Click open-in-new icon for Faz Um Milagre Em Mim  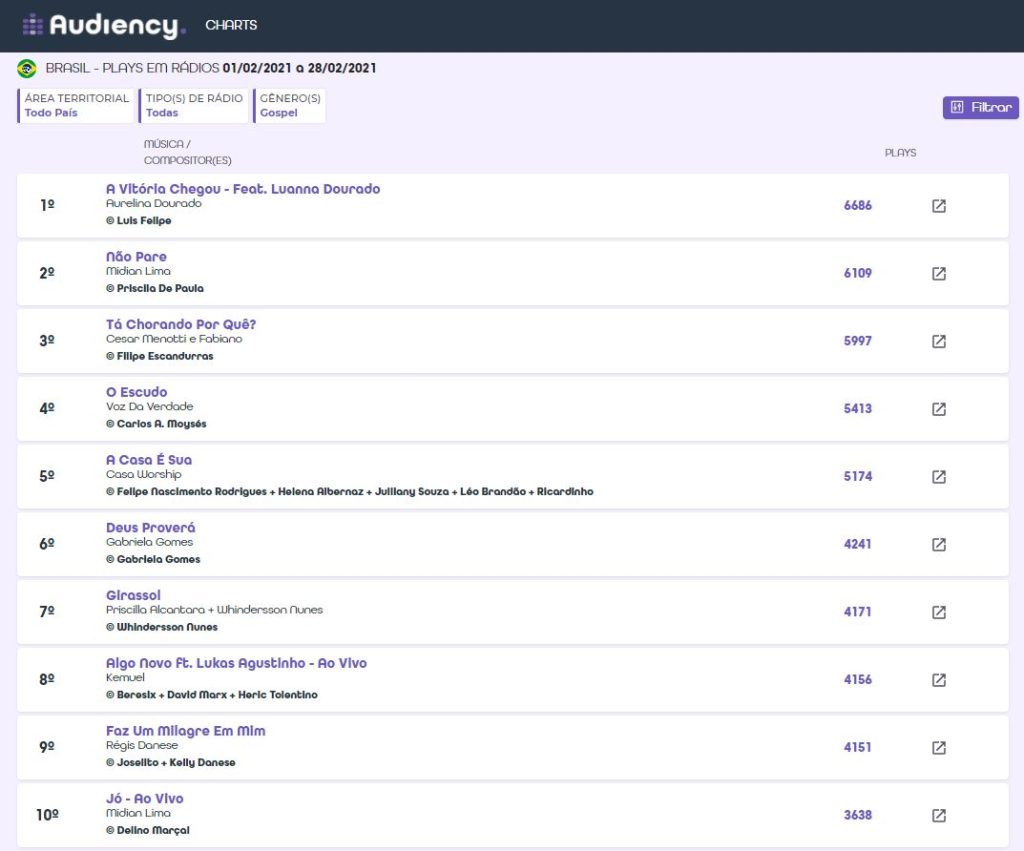938,747
